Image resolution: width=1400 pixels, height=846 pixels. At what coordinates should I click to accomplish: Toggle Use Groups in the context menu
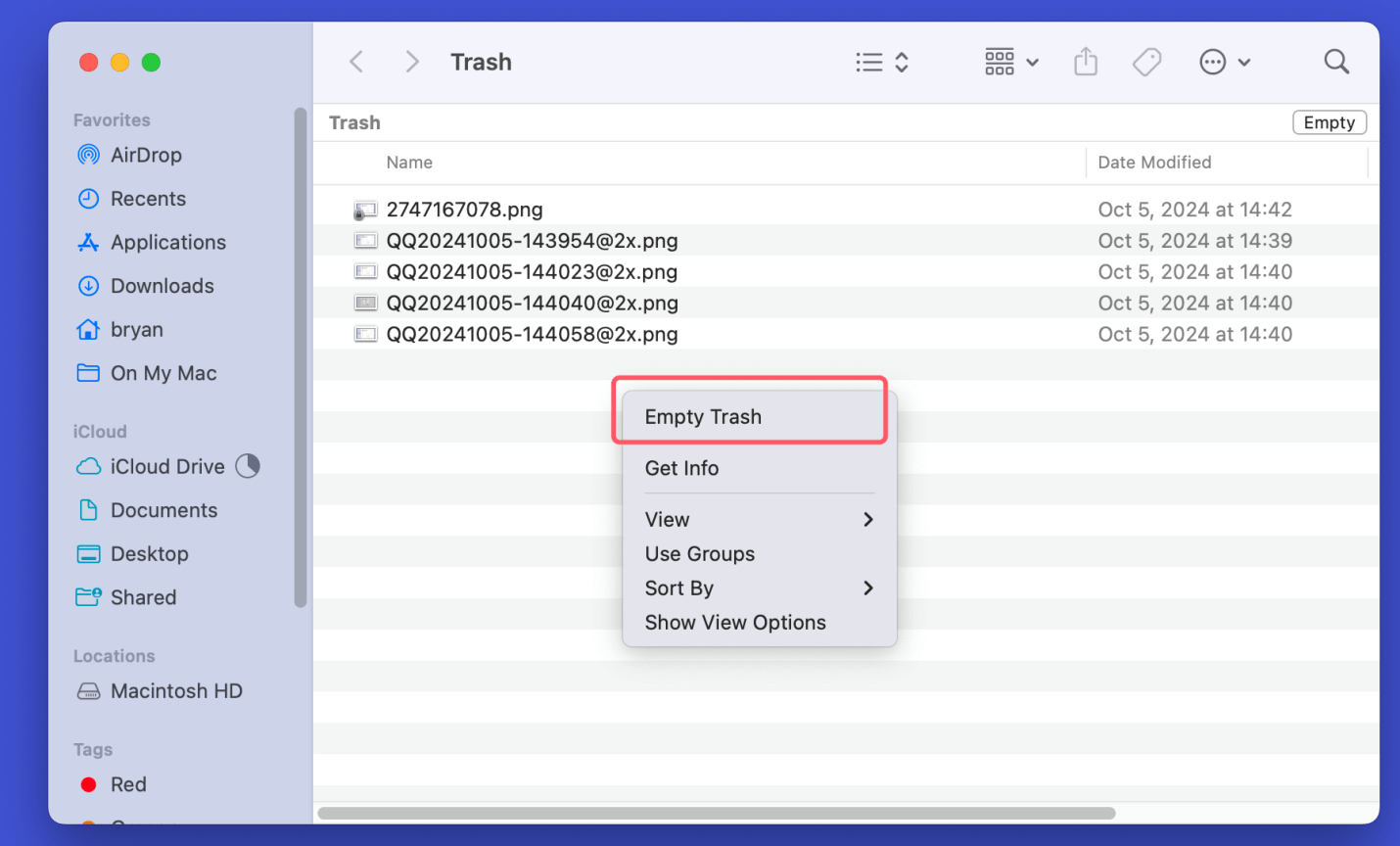click(699, 553)
